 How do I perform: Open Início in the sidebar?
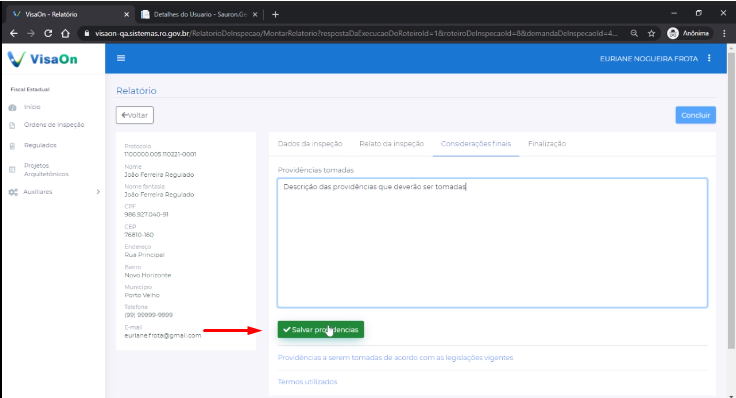[32, 107]
